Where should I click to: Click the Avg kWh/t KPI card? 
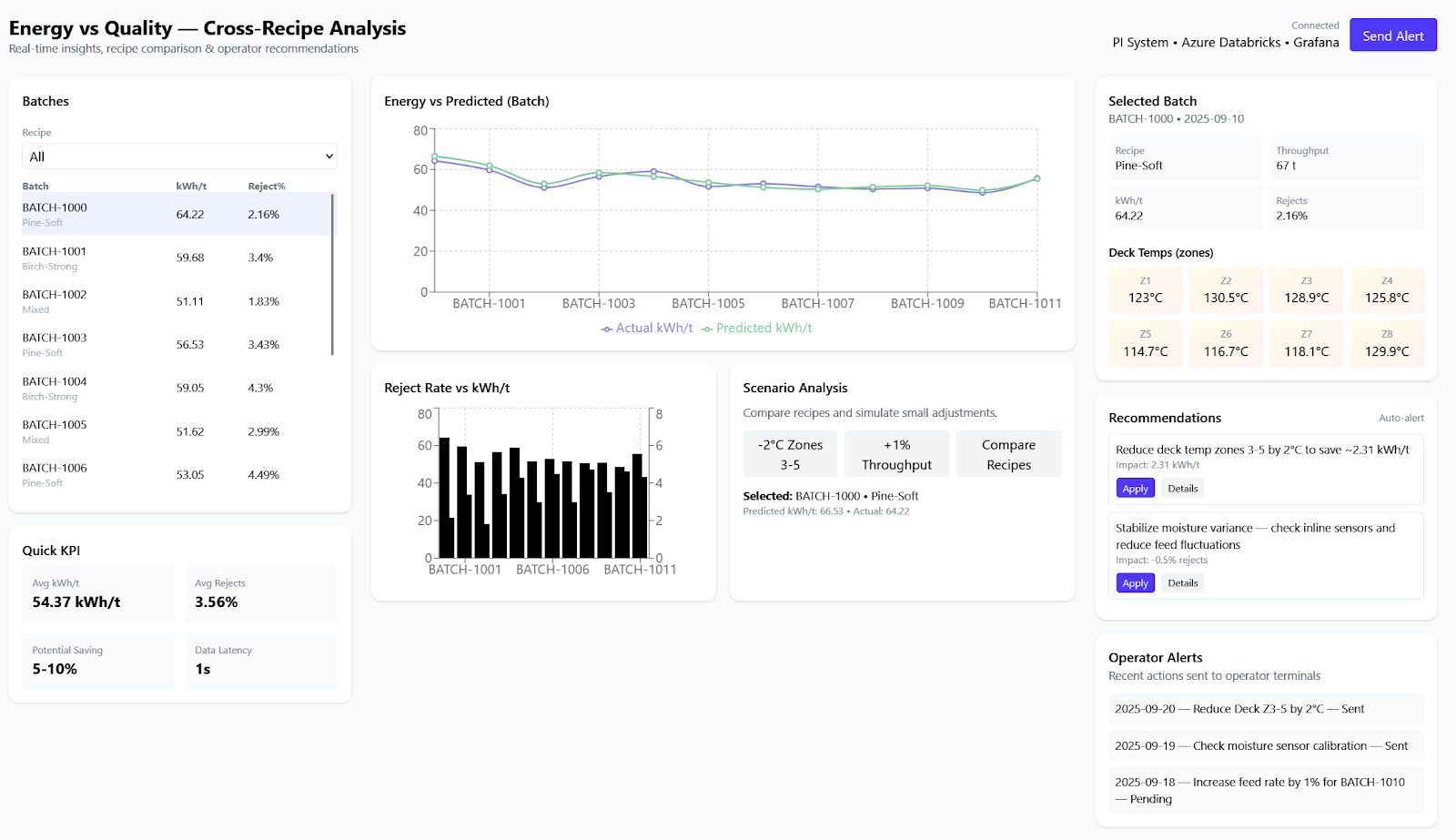[98, 594]
